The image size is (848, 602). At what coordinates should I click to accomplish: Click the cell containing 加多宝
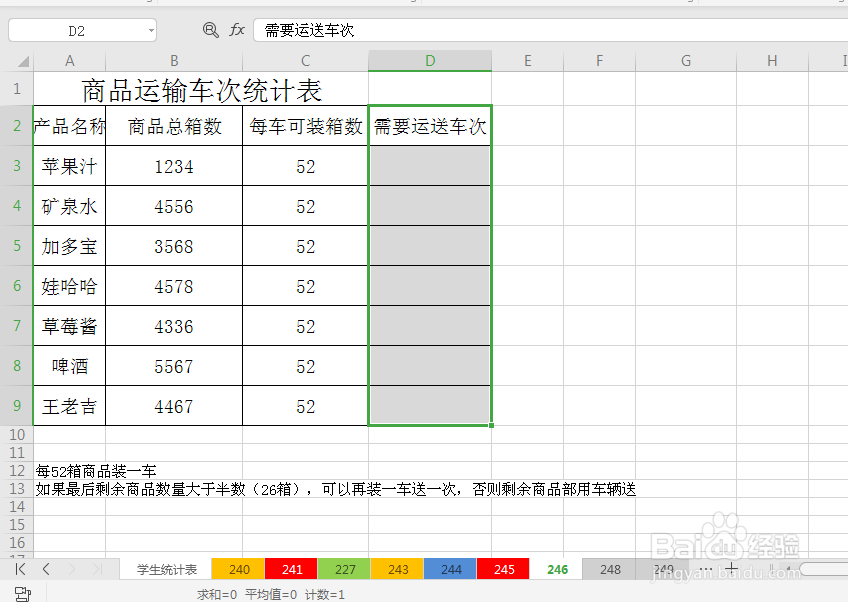point(70,246)
